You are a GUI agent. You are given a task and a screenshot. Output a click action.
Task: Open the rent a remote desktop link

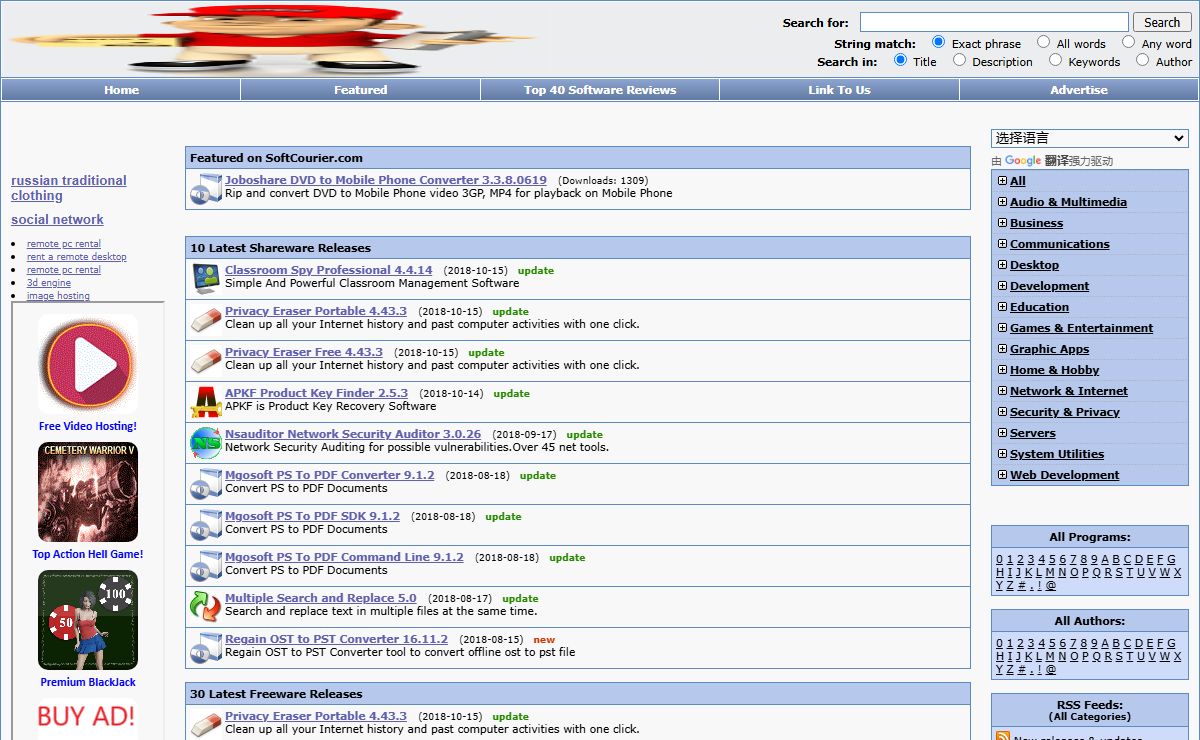[77, 257]
